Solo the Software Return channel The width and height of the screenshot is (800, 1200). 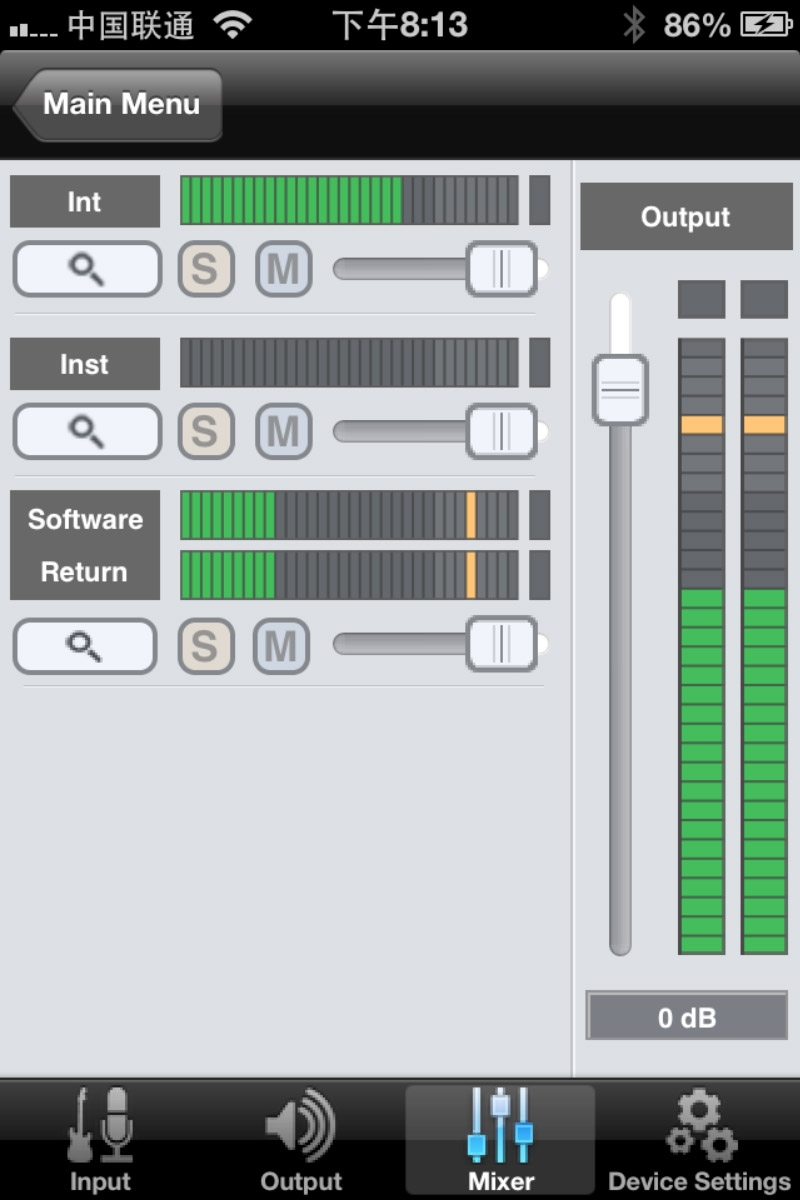point(205,646)
